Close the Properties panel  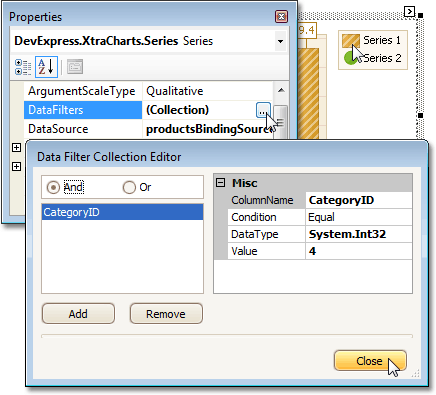pyautogui.click(x=282, y=16)
